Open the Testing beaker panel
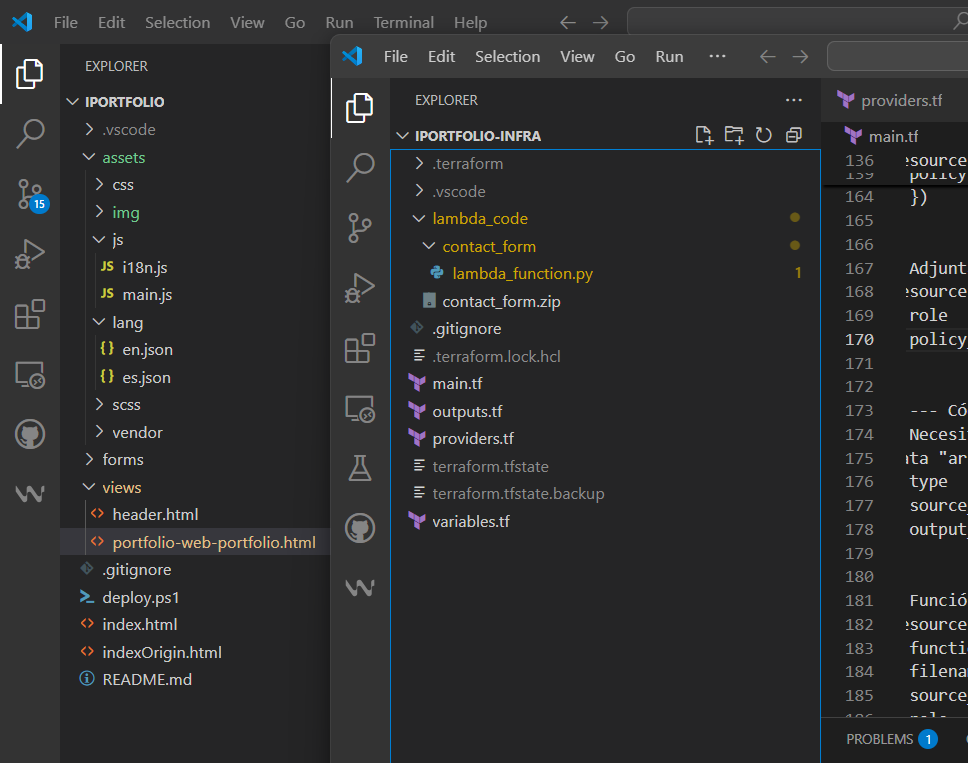The height and width of the screenshot is (763, 968). click(x=360, y=467)
